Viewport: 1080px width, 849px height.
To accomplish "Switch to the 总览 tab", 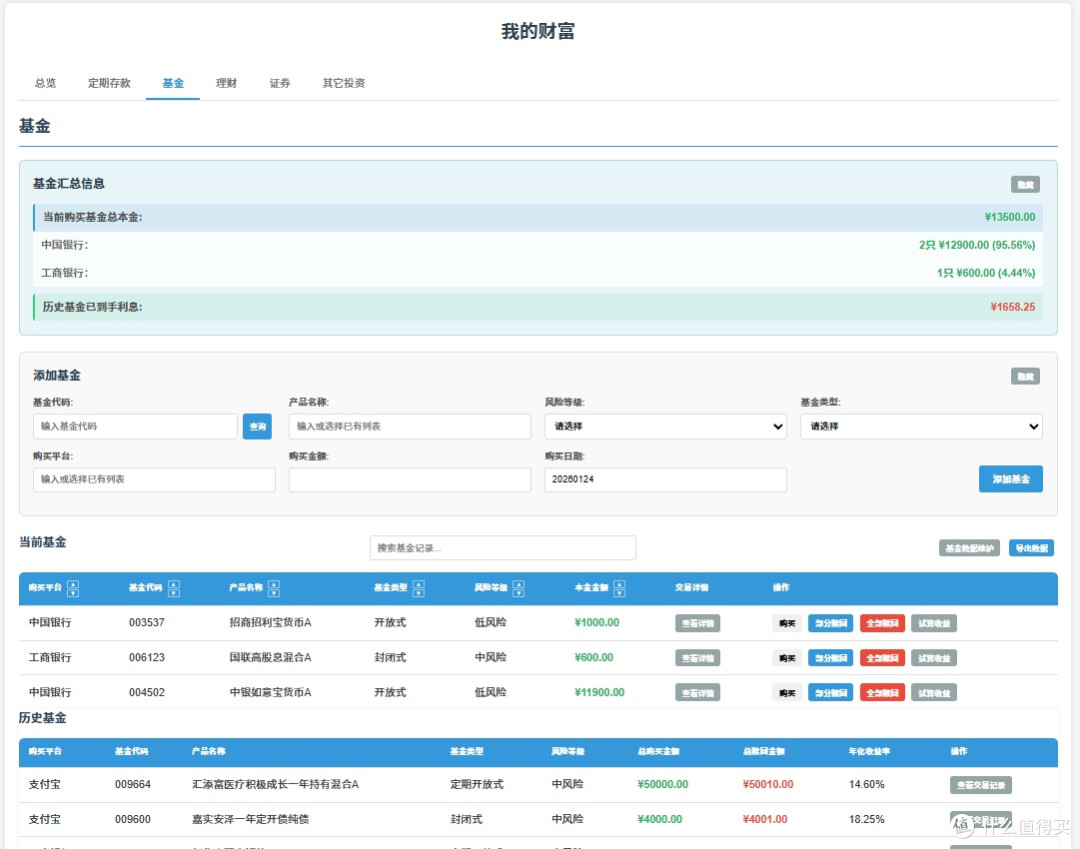I will click(x=45, y=83).
